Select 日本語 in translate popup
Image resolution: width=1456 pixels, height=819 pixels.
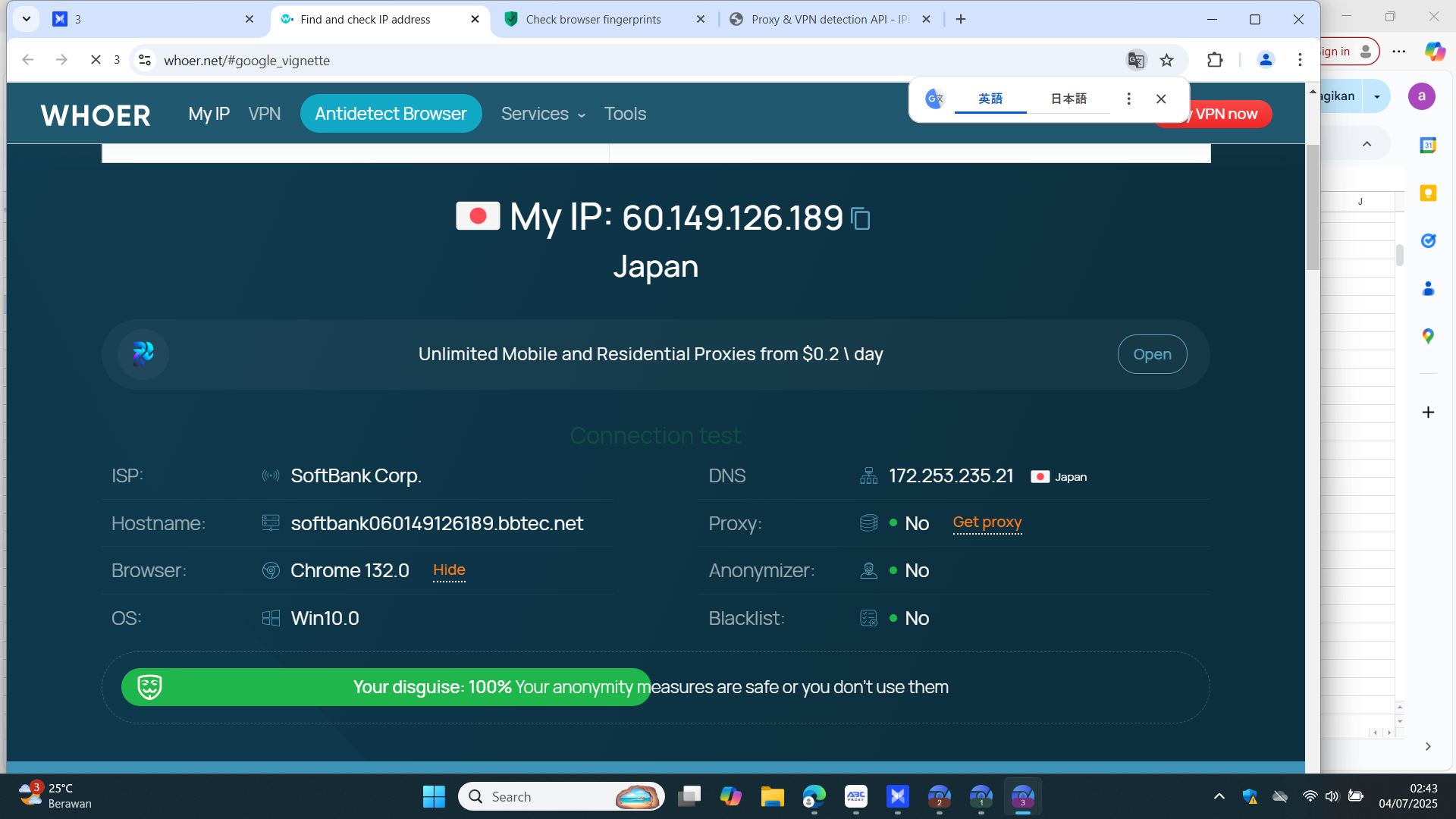pos(1068,99)
